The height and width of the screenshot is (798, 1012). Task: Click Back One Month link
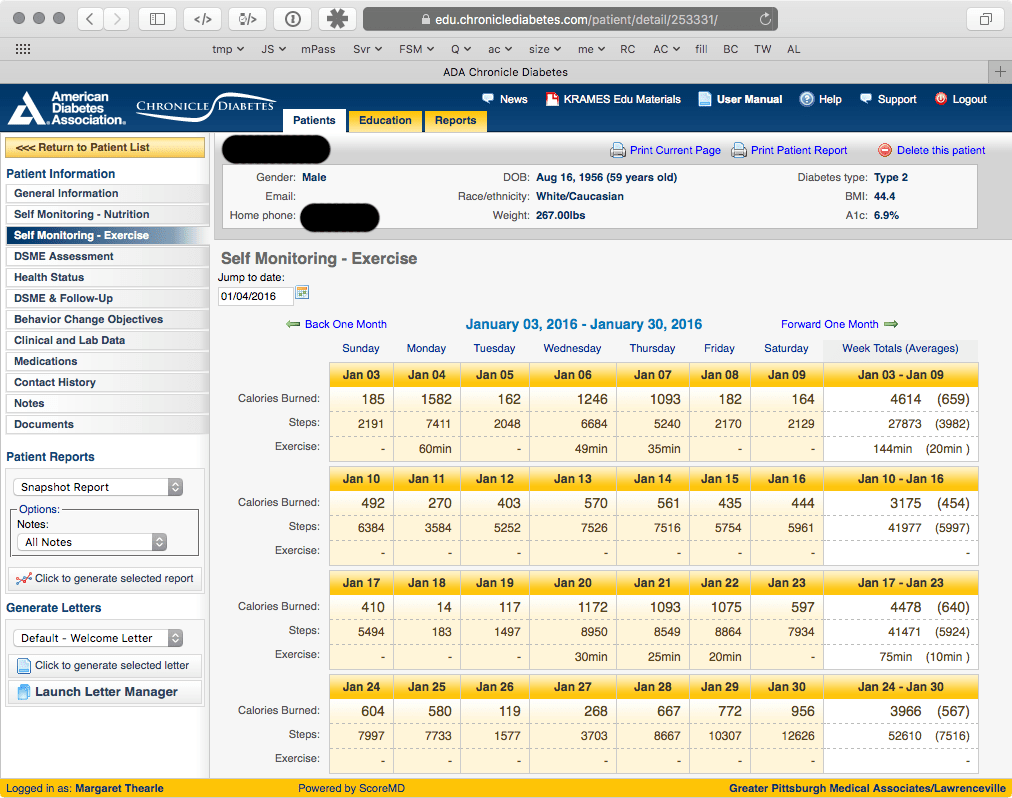[x=345, y=324]
